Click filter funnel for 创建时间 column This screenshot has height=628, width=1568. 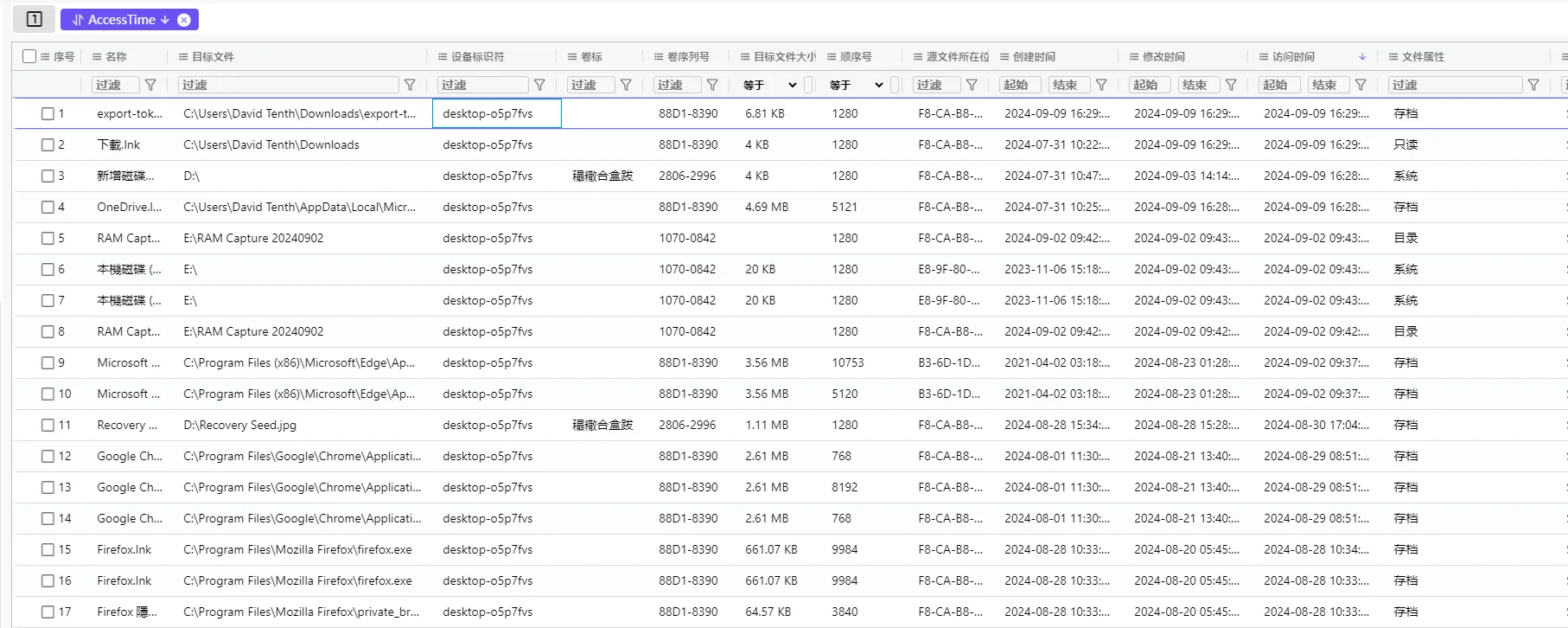(1101, 85)
